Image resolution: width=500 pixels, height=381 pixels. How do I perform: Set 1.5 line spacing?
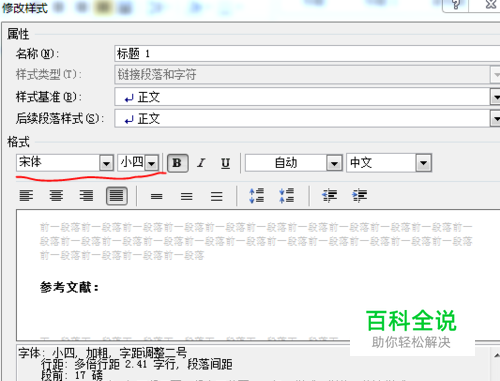(x=187, y=196)
